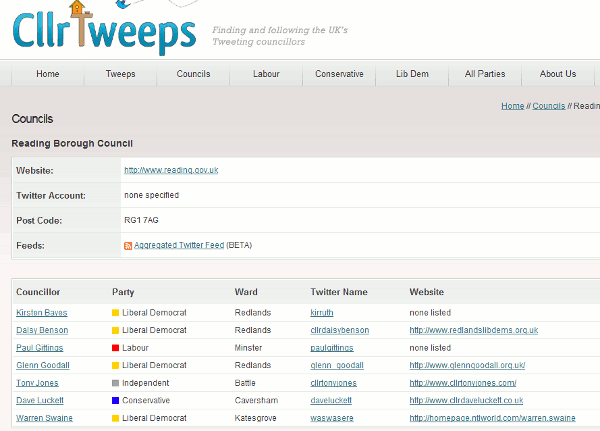Open waswasere Twitter name link

coord(332,418)
